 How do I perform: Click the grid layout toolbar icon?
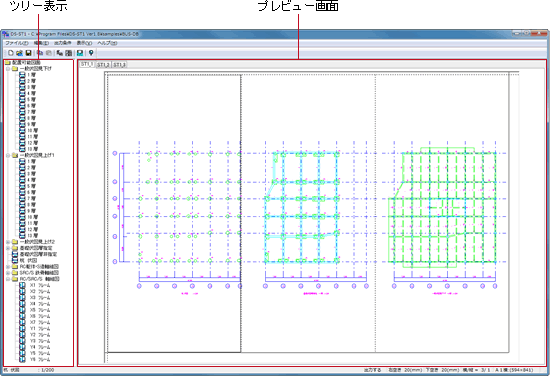pyautogui.click(x=69, y=53)
